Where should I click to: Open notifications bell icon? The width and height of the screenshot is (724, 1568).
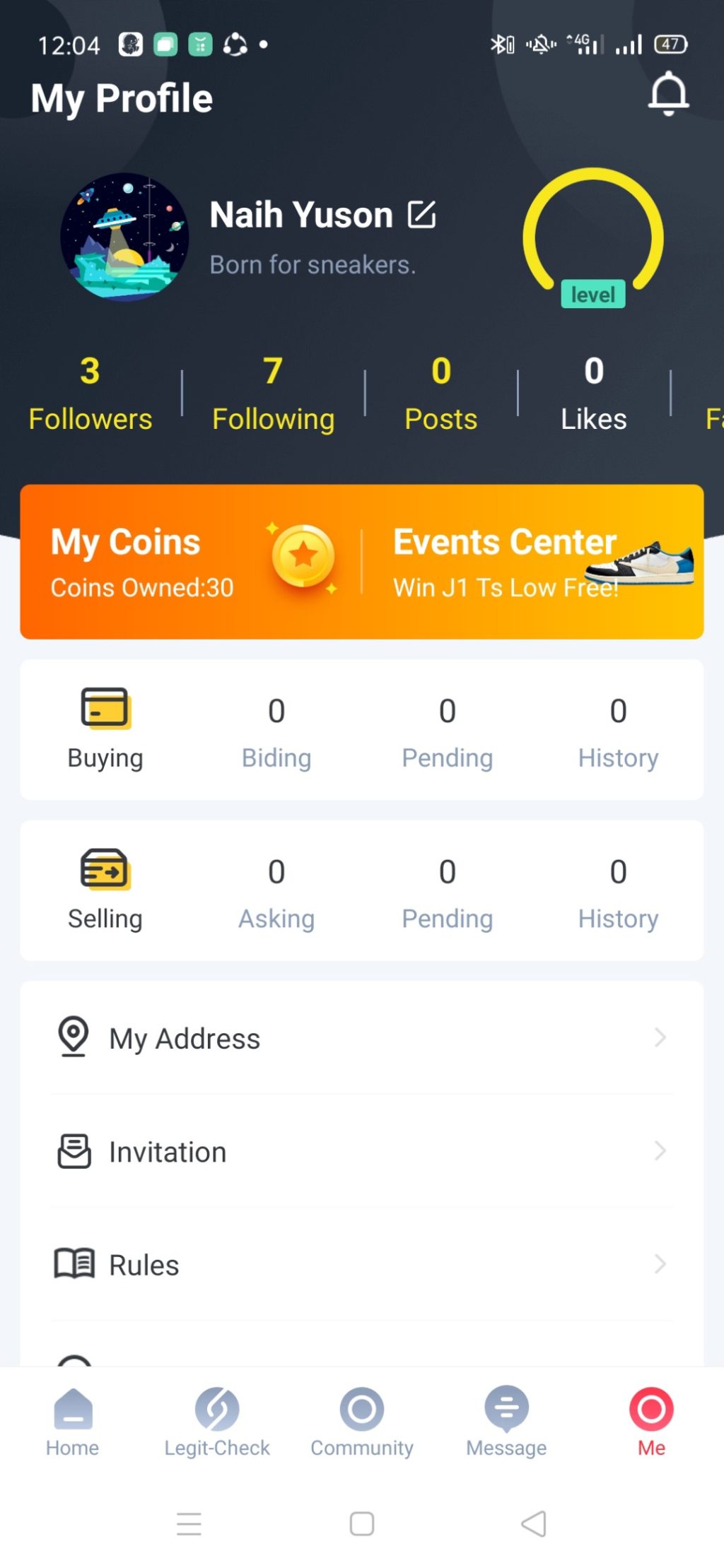(667, 93)
